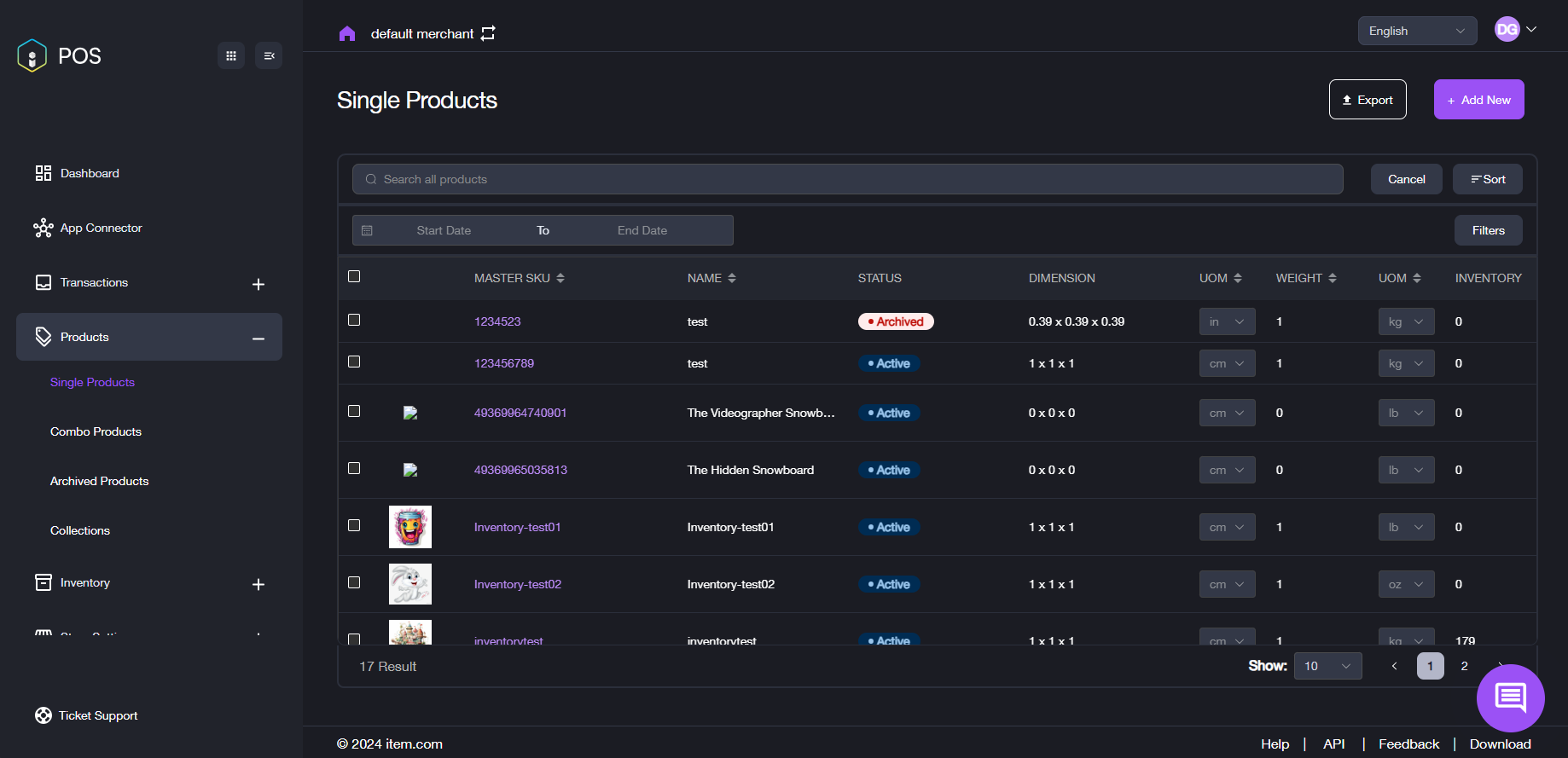Screen dimensions: 1568x758
Task: Click the Add New button
Action: click(x=1478, y=100)
